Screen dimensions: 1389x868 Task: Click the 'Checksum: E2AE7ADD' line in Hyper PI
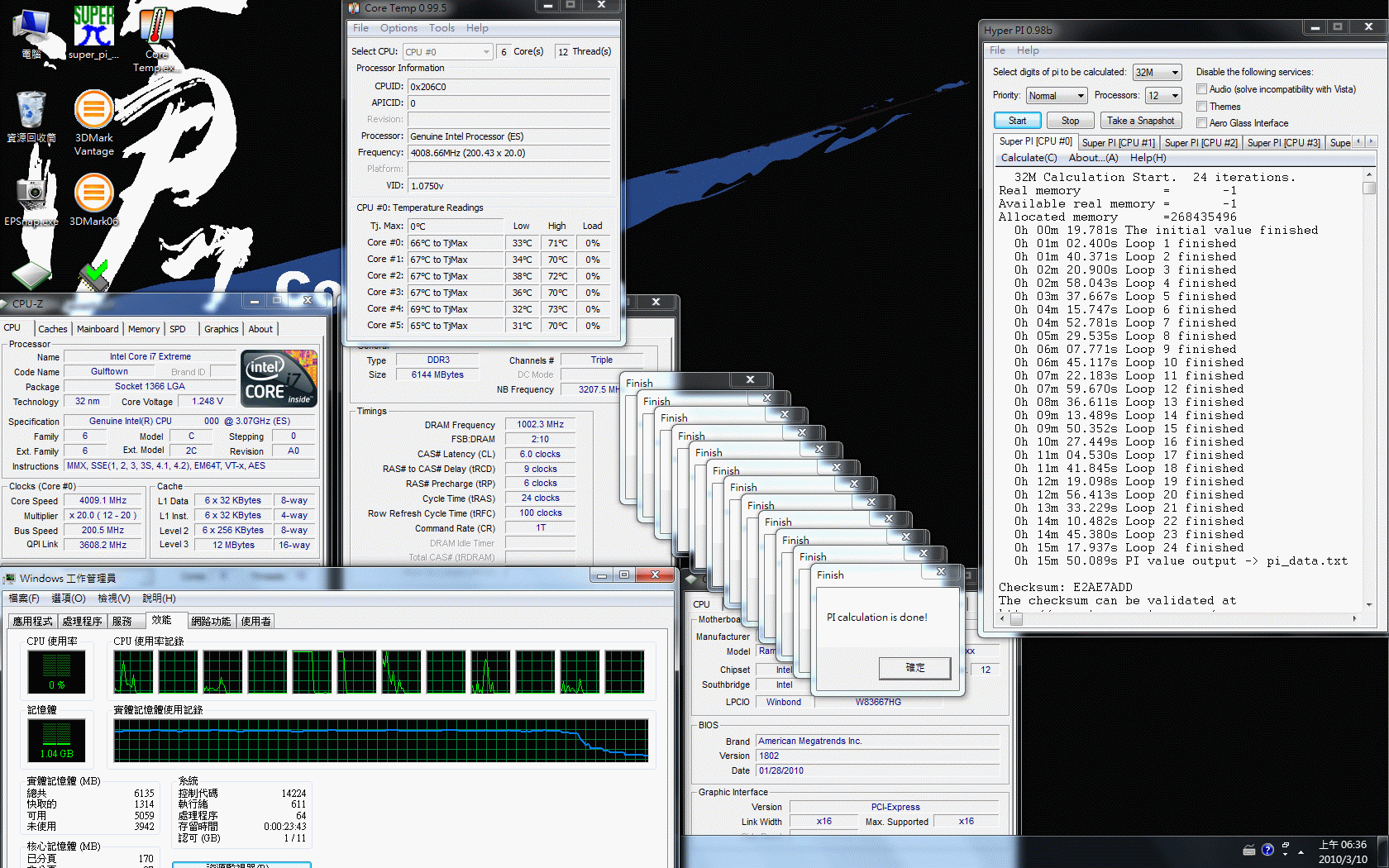click(1065, 588)
